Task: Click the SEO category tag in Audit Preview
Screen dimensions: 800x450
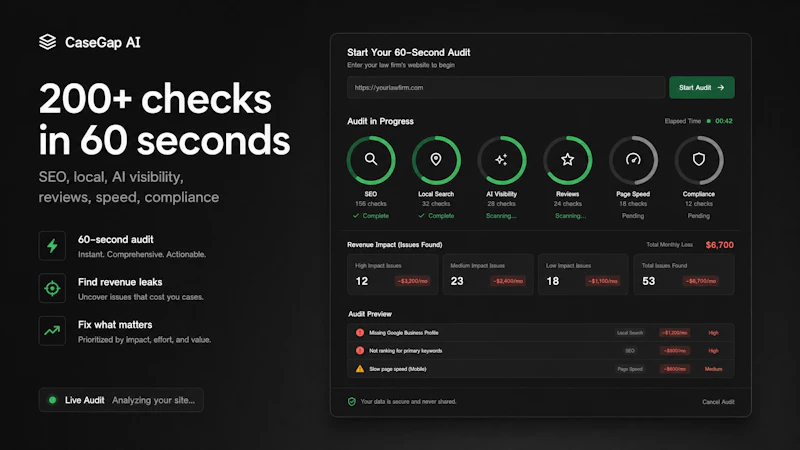Action: click(x=630, y=351)
